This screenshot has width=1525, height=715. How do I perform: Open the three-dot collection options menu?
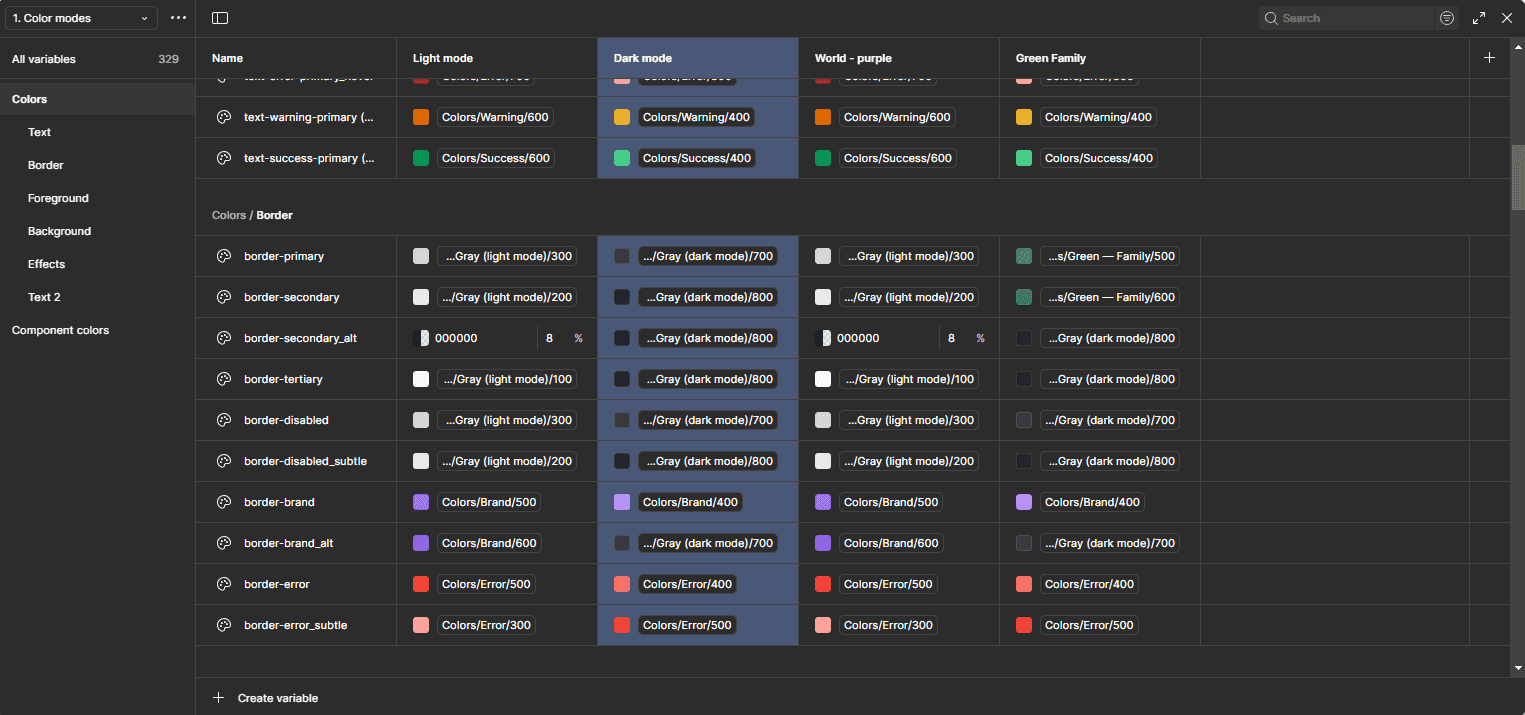[178, 18]
